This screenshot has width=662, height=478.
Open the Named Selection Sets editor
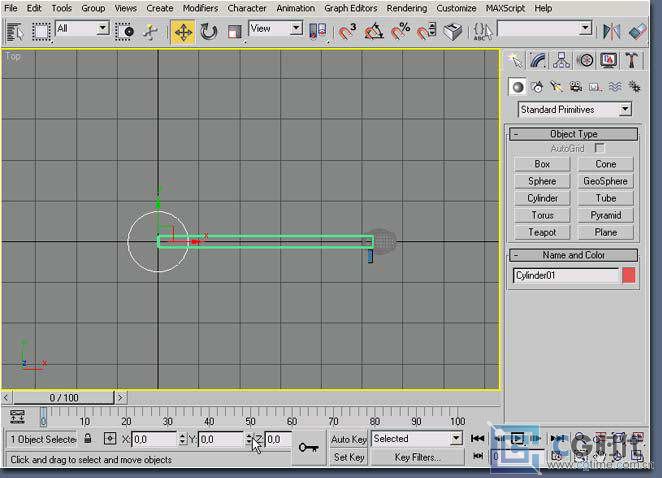click(x=483, y=32)
